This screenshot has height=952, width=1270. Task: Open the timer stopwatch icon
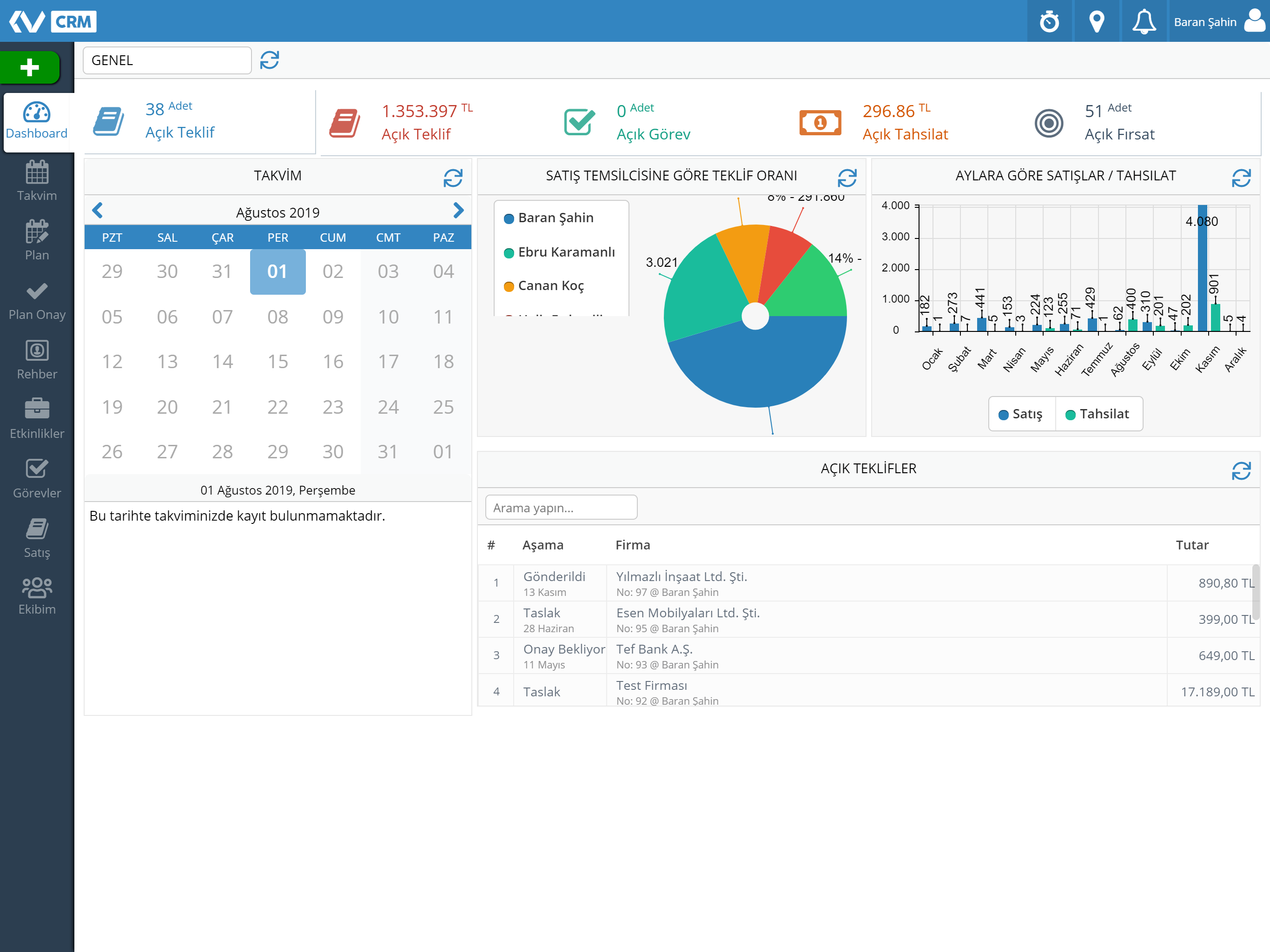[x=1050, y=22]
